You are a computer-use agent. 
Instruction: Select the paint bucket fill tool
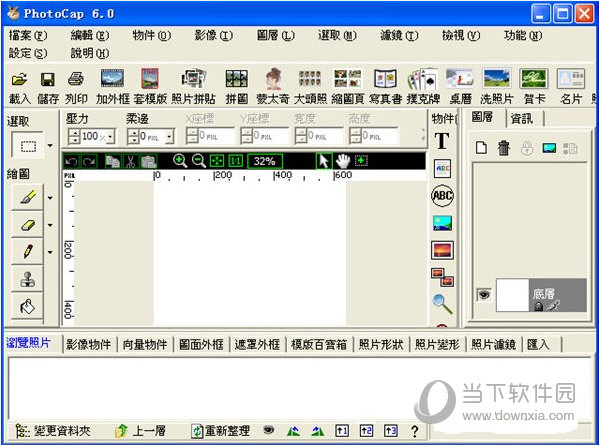click(28, 306)
